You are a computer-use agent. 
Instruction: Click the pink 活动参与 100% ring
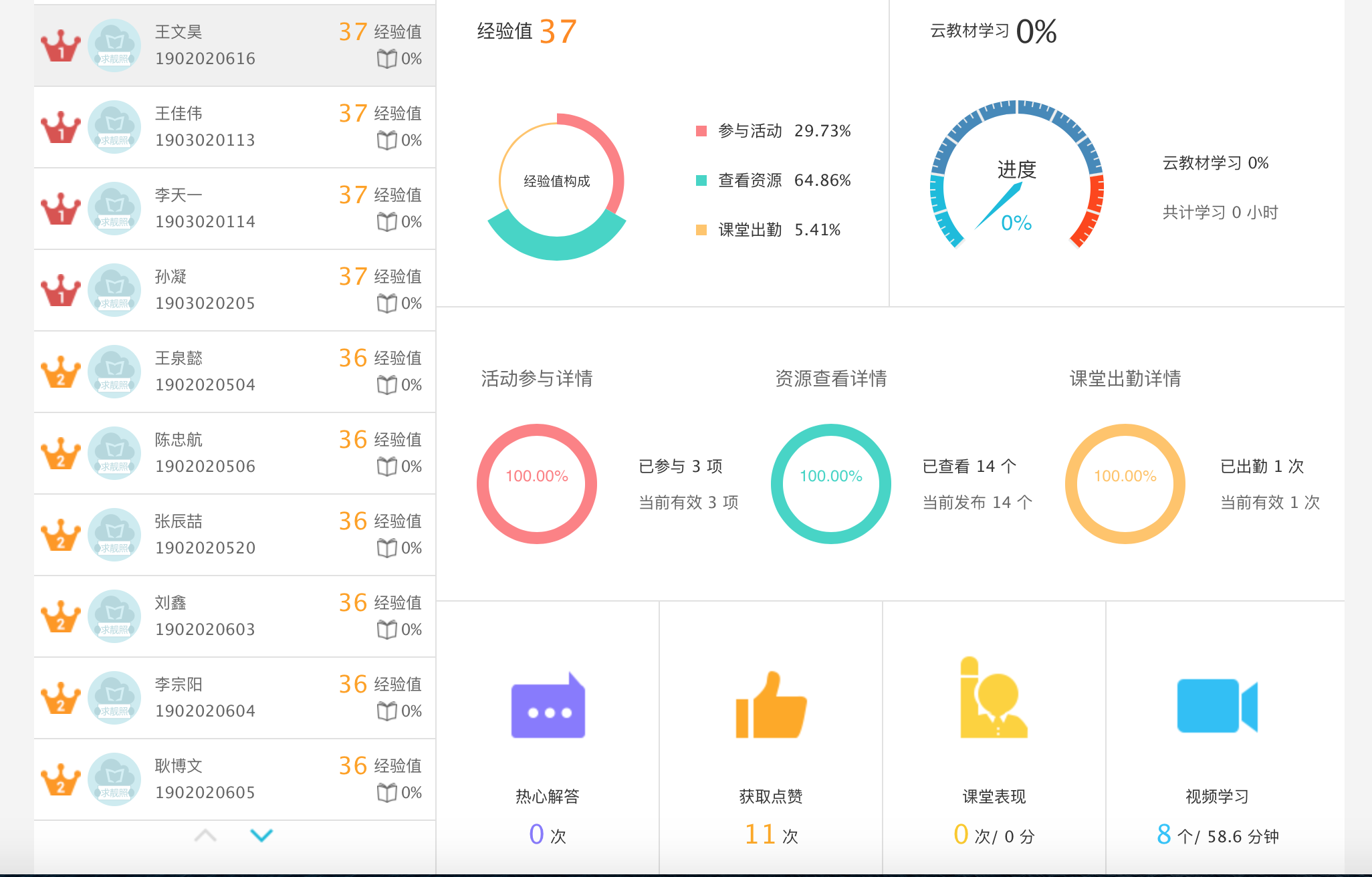click(x=537, y=483)
